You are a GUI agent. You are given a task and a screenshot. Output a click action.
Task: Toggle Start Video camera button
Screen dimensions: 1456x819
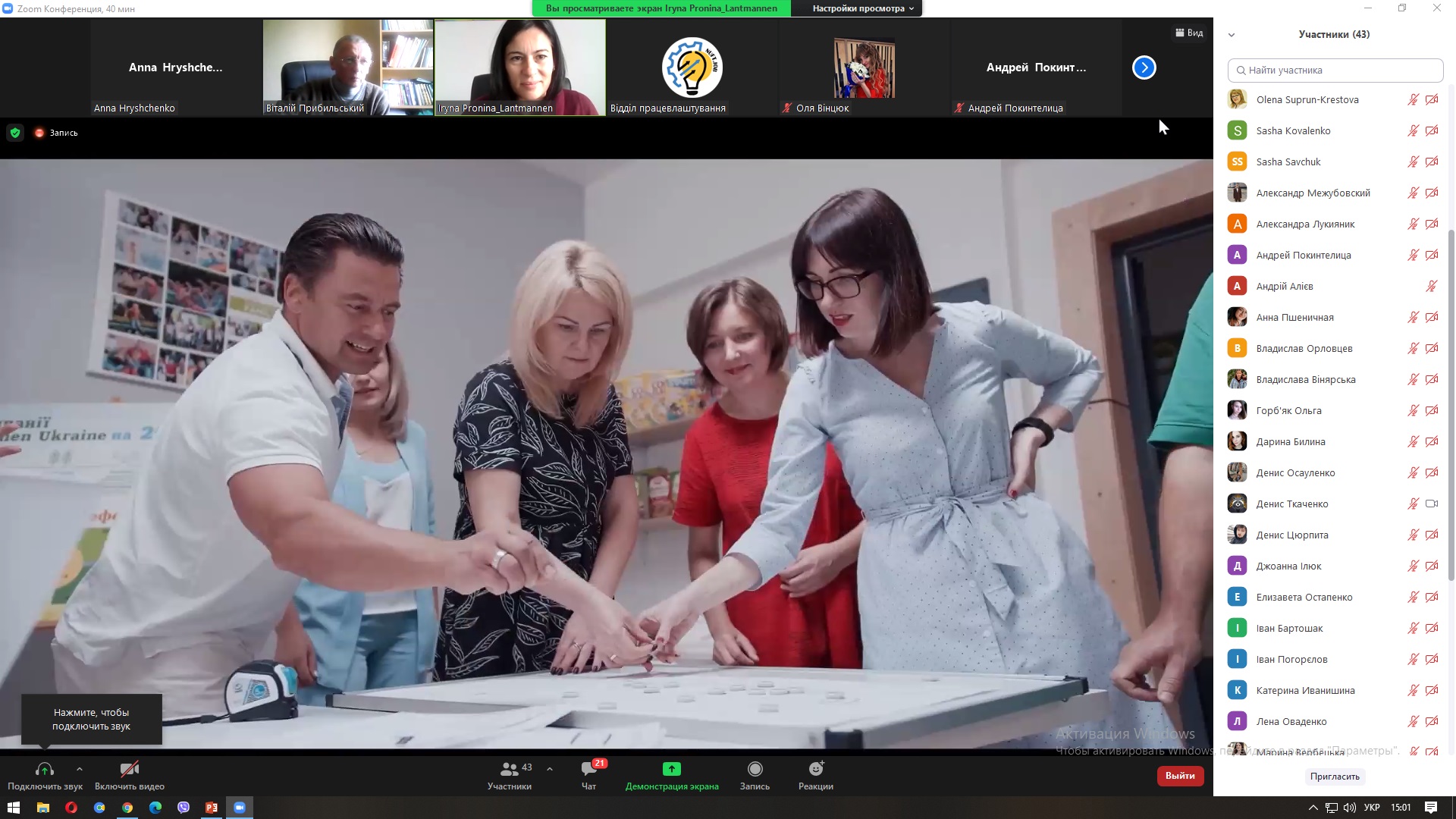coord(129,770)
